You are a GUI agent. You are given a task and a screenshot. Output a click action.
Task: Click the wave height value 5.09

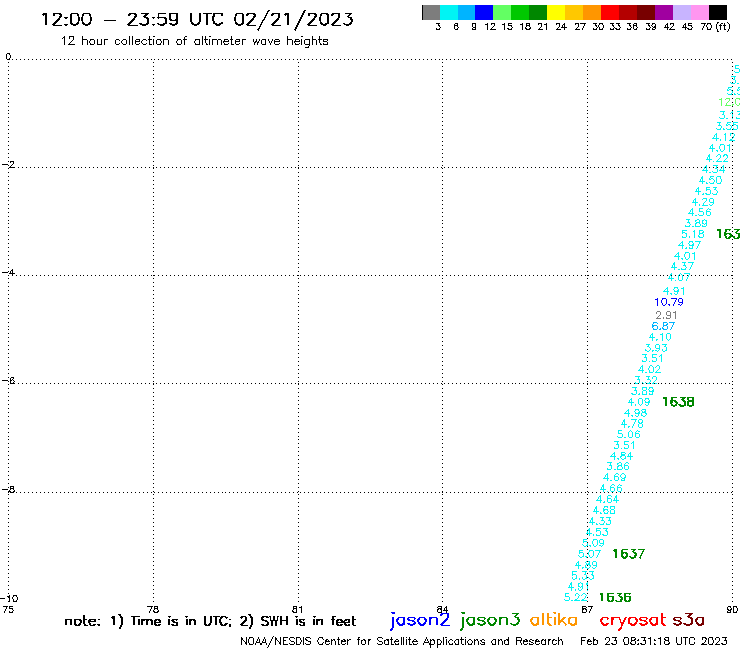[593, 543]
